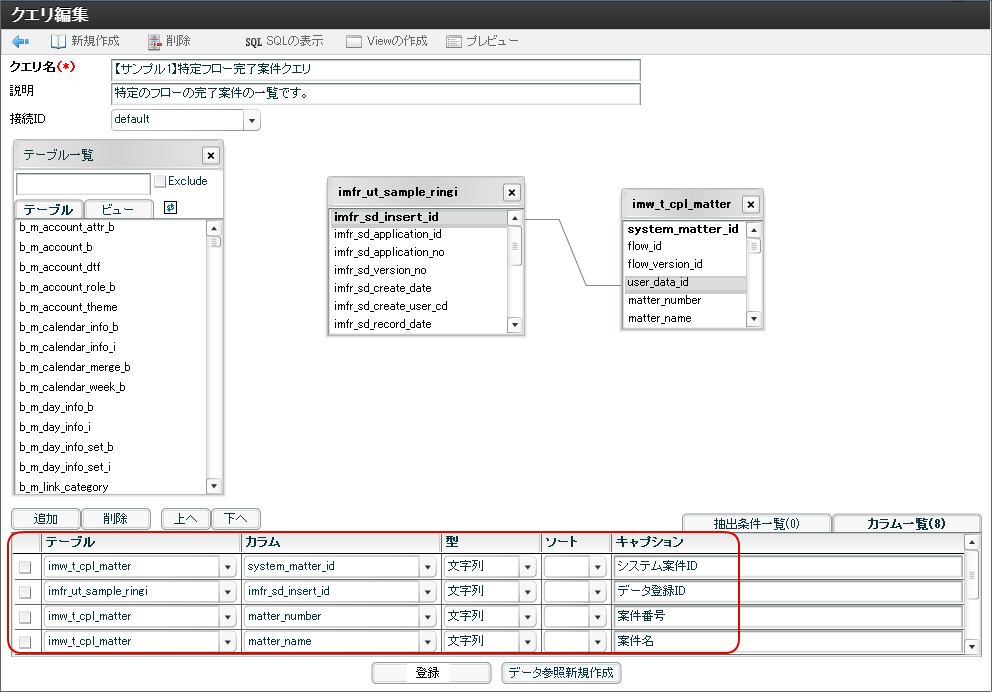This screenshot has height=692, width=992.
Task: Open the ソート dropdown for imfr_sd_insert_id row
Action: 598,592
